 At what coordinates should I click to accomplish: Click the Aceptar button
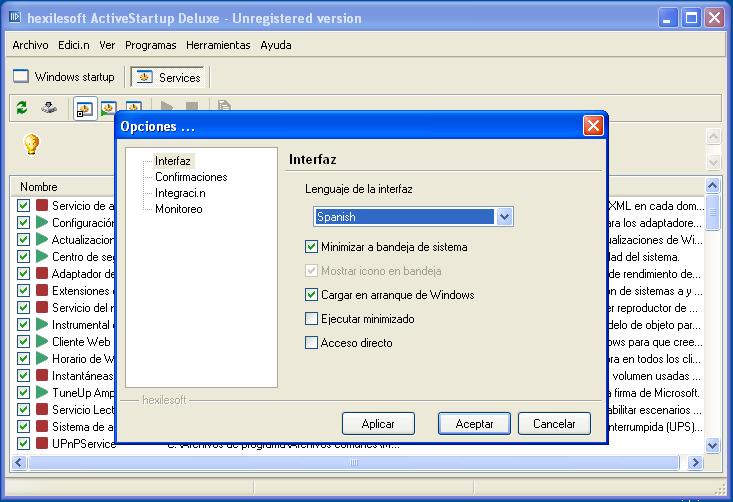point(474,423)
